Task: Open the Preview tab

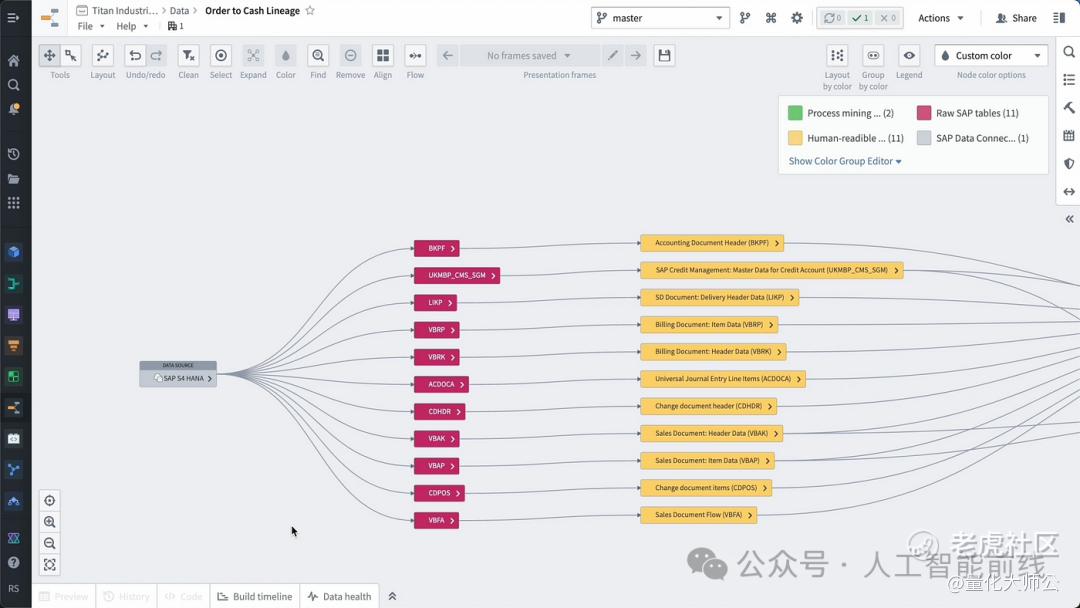Action: tap(64, 596)
